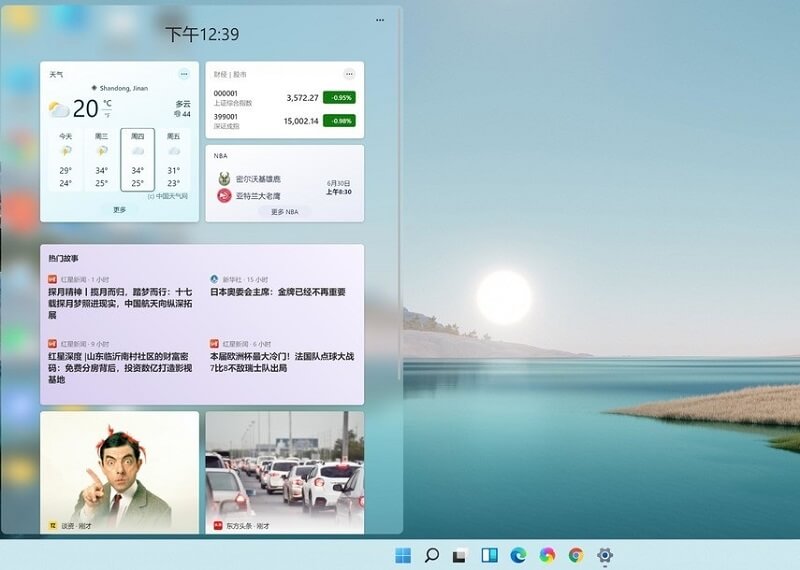Open traffic jam news card thumbnail
The width and height of the screenshot is (800, 570).
tap(285, 473)
